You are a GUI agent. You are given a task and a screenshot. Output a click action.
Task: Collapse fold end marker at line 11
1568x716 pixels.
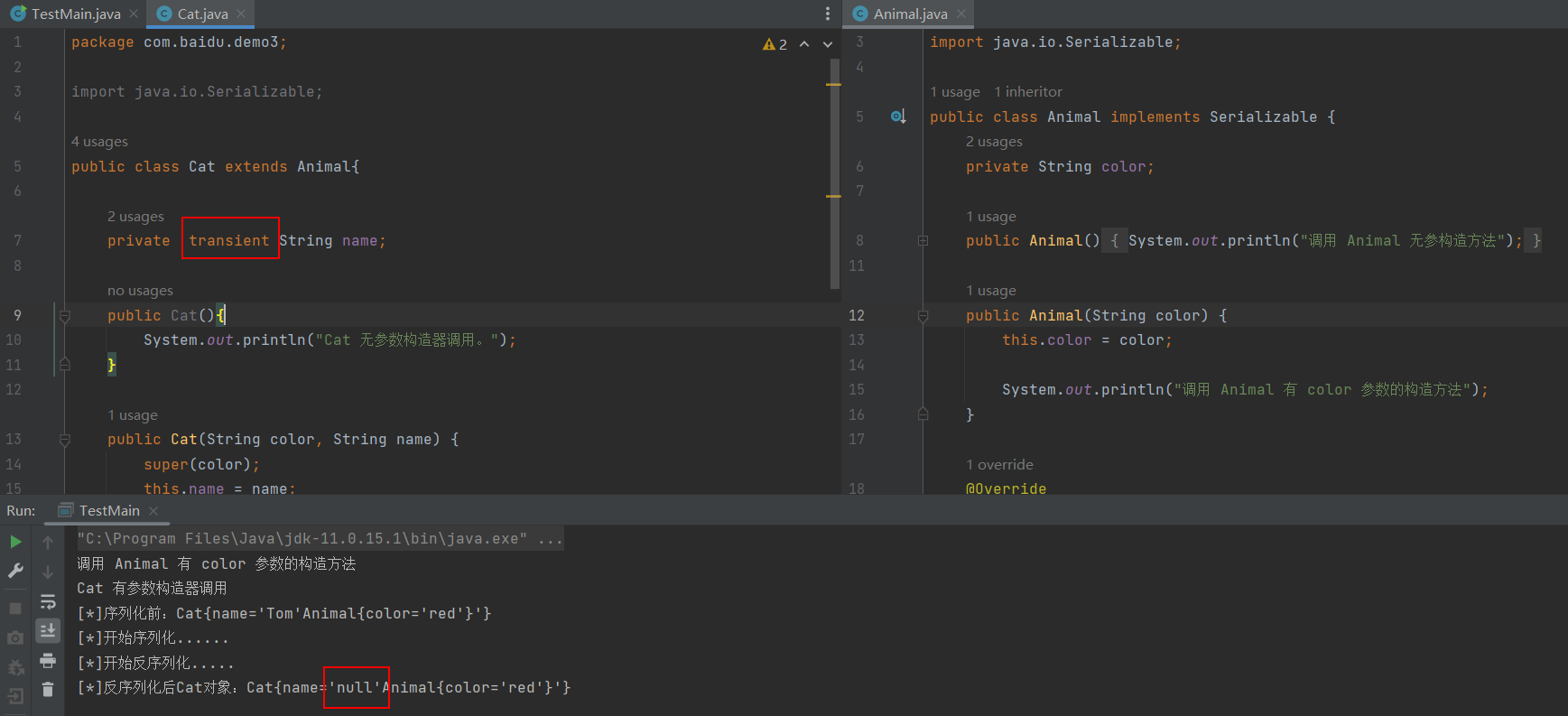coord(65,364)
